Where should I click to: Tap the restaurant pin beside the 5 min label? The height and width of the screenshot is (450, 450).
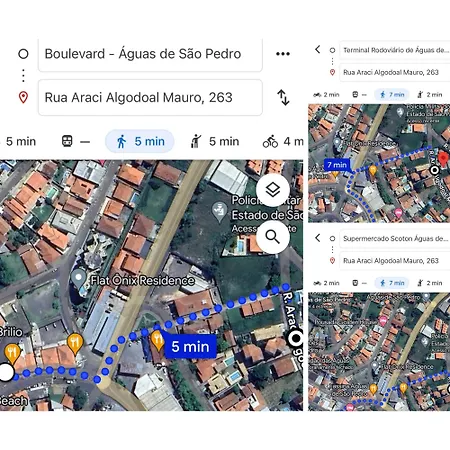point(157,341)
